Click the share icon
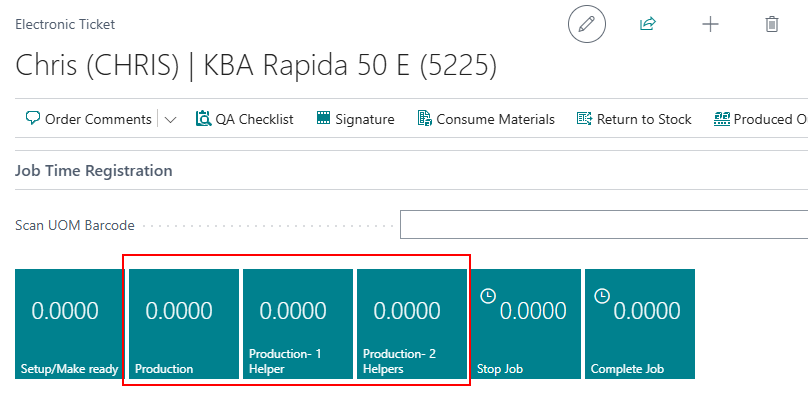This screenshot has height=400, width=808. pos(647,24)
